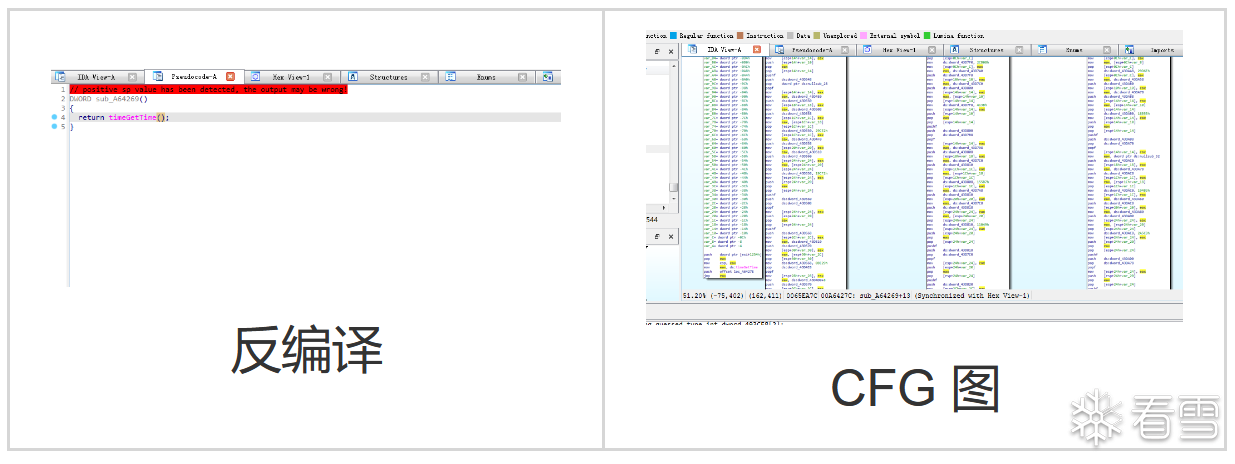Click IDA View-A tab icon in CFG screenshot
Viewport: 1235px width, 464px height.
(691, 49)
